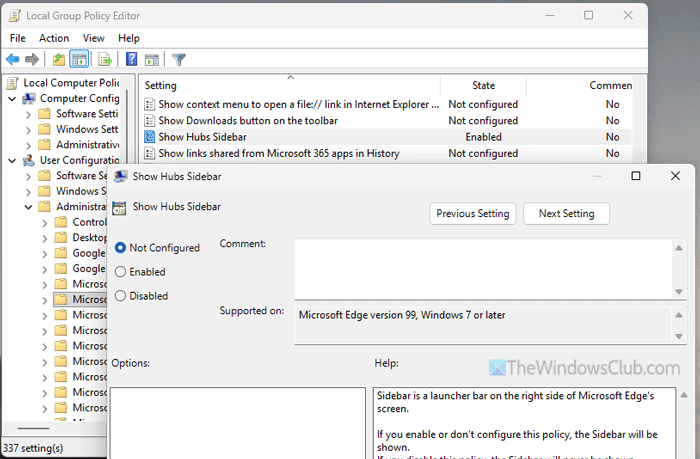The image size is (700, 459).
Task: Expand the Control Panel tree node
Action: pos(45,223)
